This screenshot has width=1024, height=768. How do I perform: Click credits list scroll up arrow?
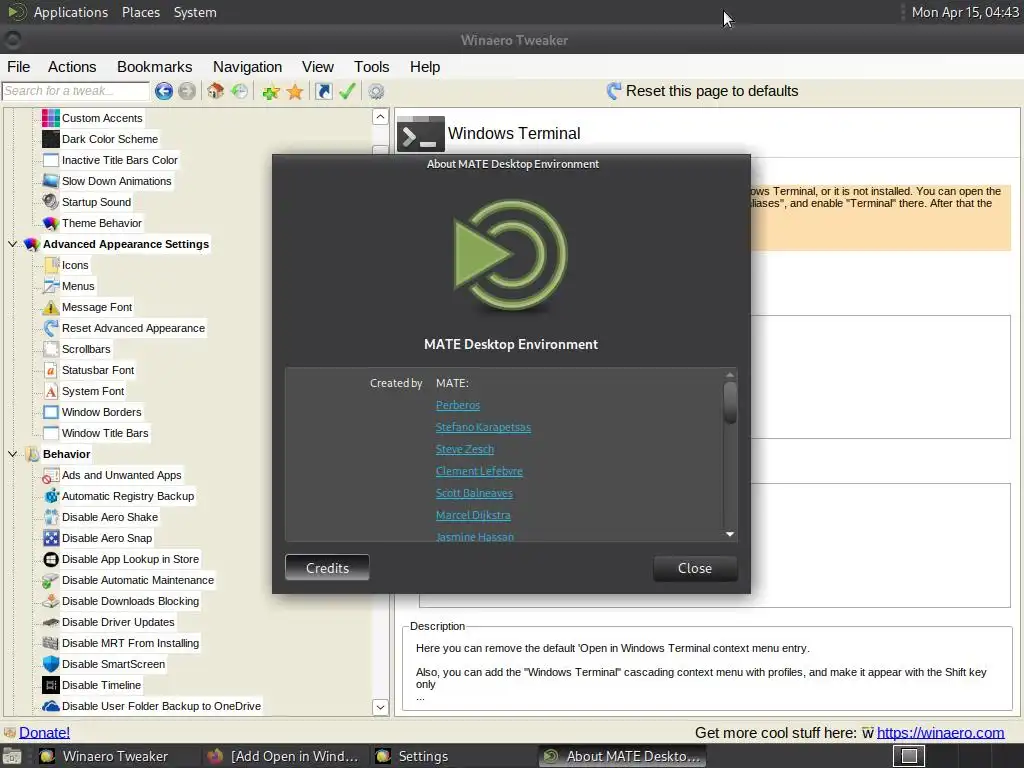[x=730, y=375]
